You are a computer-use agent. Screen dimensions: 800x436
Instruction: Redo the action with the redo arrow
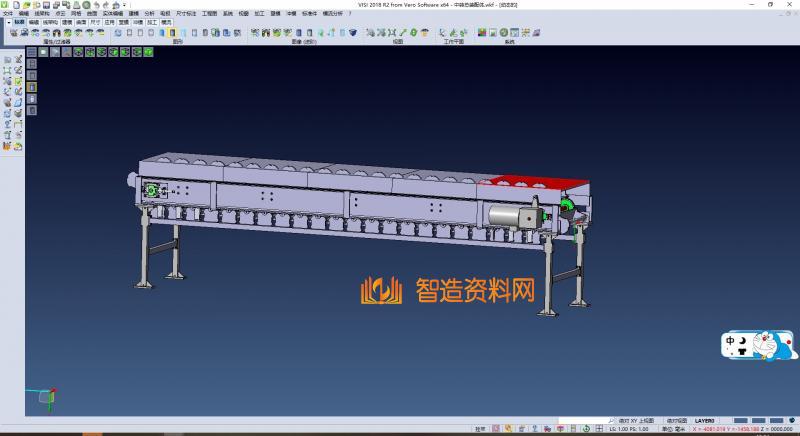click(106, 5)
